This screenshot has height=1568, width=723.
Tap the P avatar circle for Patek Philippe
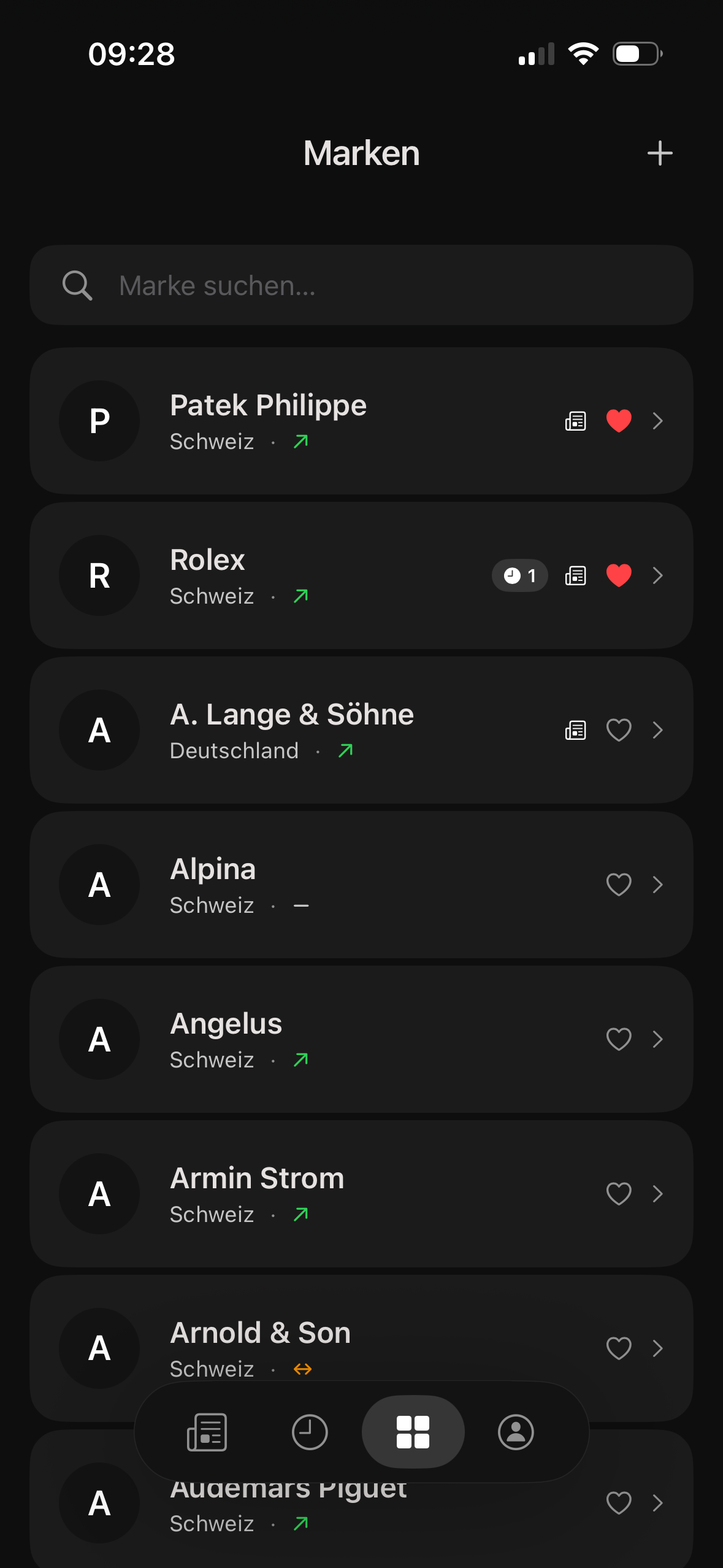(99, 421)
